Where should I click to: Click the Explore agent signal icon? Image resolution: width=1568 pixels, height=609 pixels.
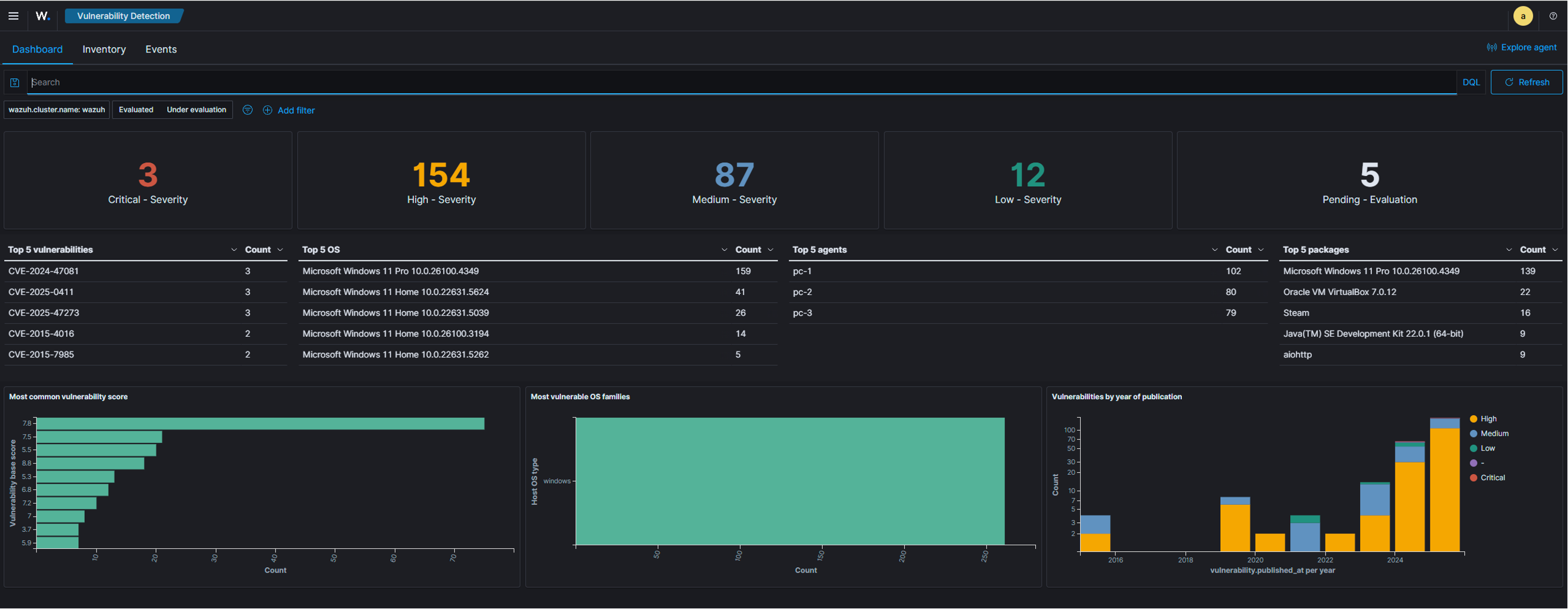(x=1491, y=48)
